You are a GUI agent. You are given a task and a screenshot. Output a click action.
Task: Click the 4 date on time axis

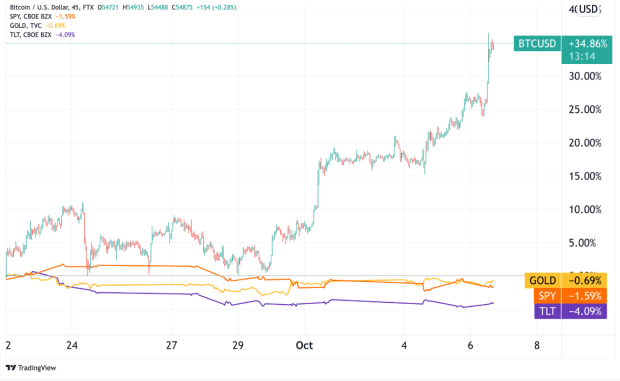click(404, 345)
